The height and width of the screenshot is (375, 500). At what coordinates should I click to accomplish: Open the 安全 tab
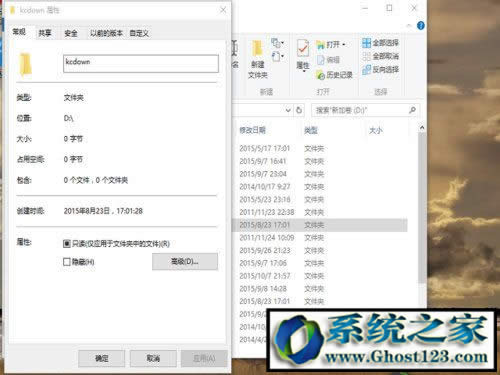click(x=71, y=33)
